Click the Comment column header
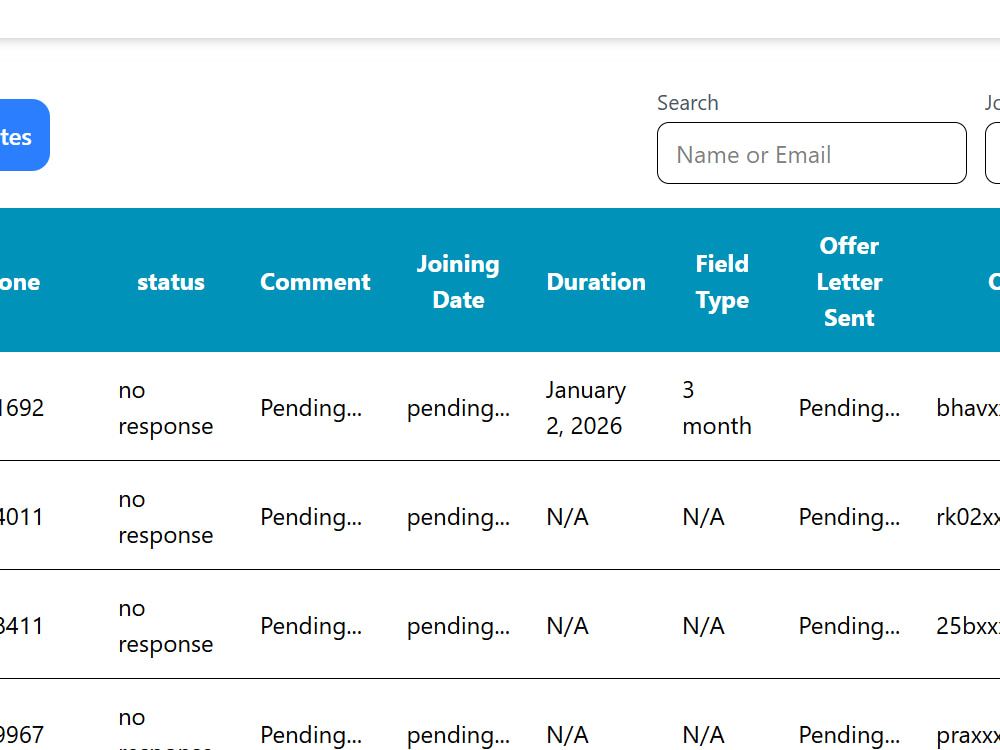 click(x=315, y=282)
